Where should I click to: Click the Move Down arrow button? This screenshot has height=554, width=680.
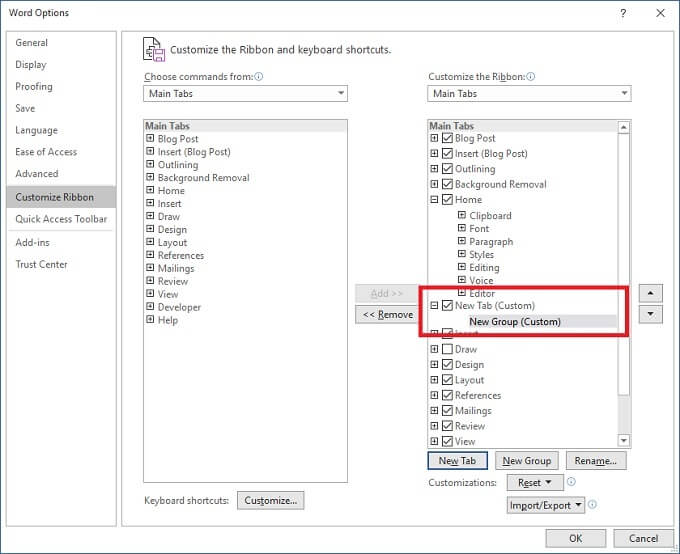(650, 314)
